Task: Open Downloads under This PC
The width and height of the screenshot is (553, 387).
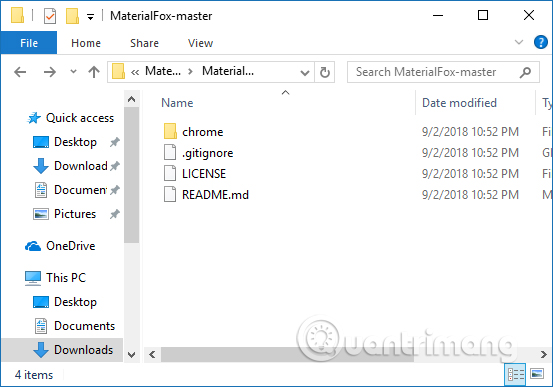Action: coord(84,350)
